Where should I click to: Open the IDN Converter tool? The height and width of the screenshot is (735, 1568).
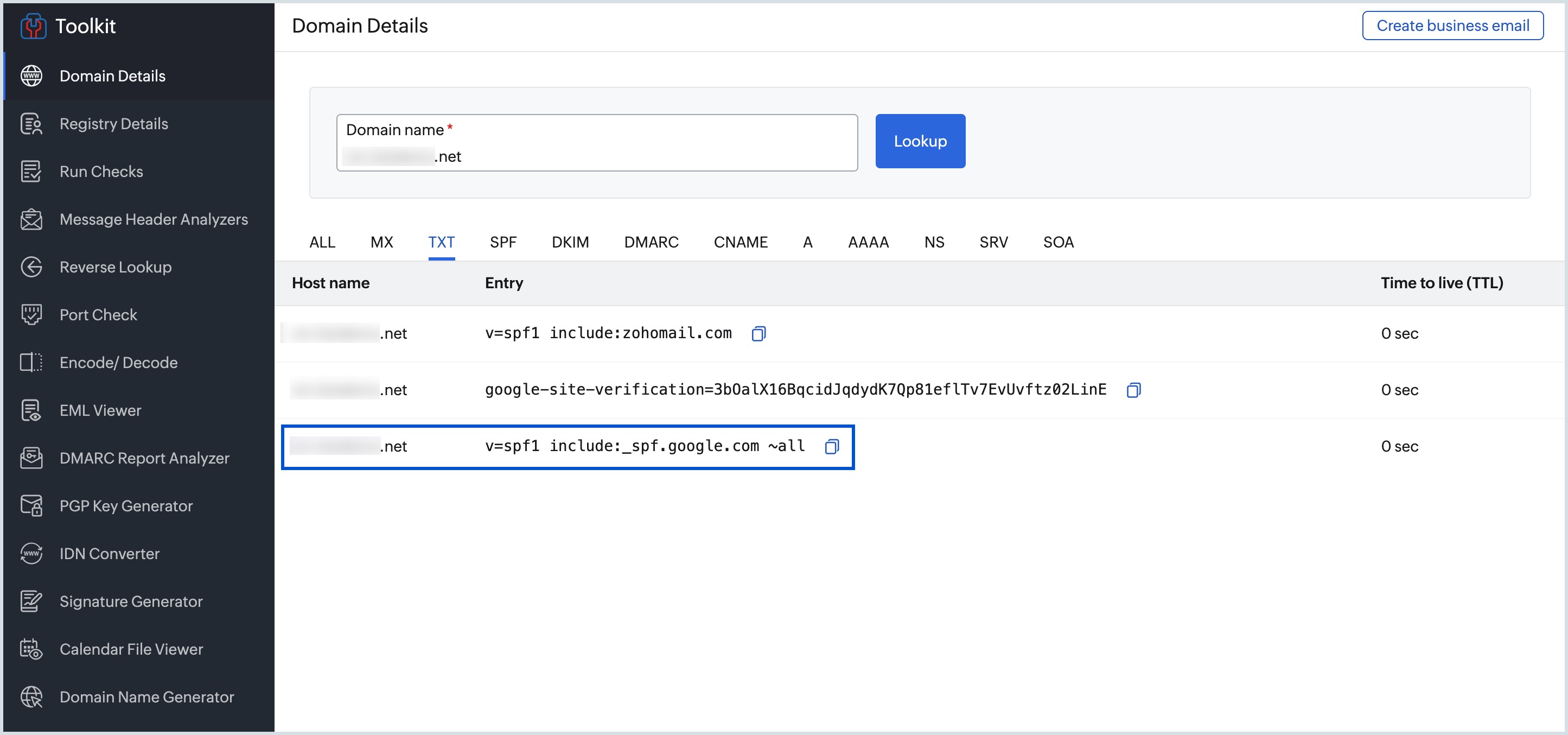click(x=109, y=554)
